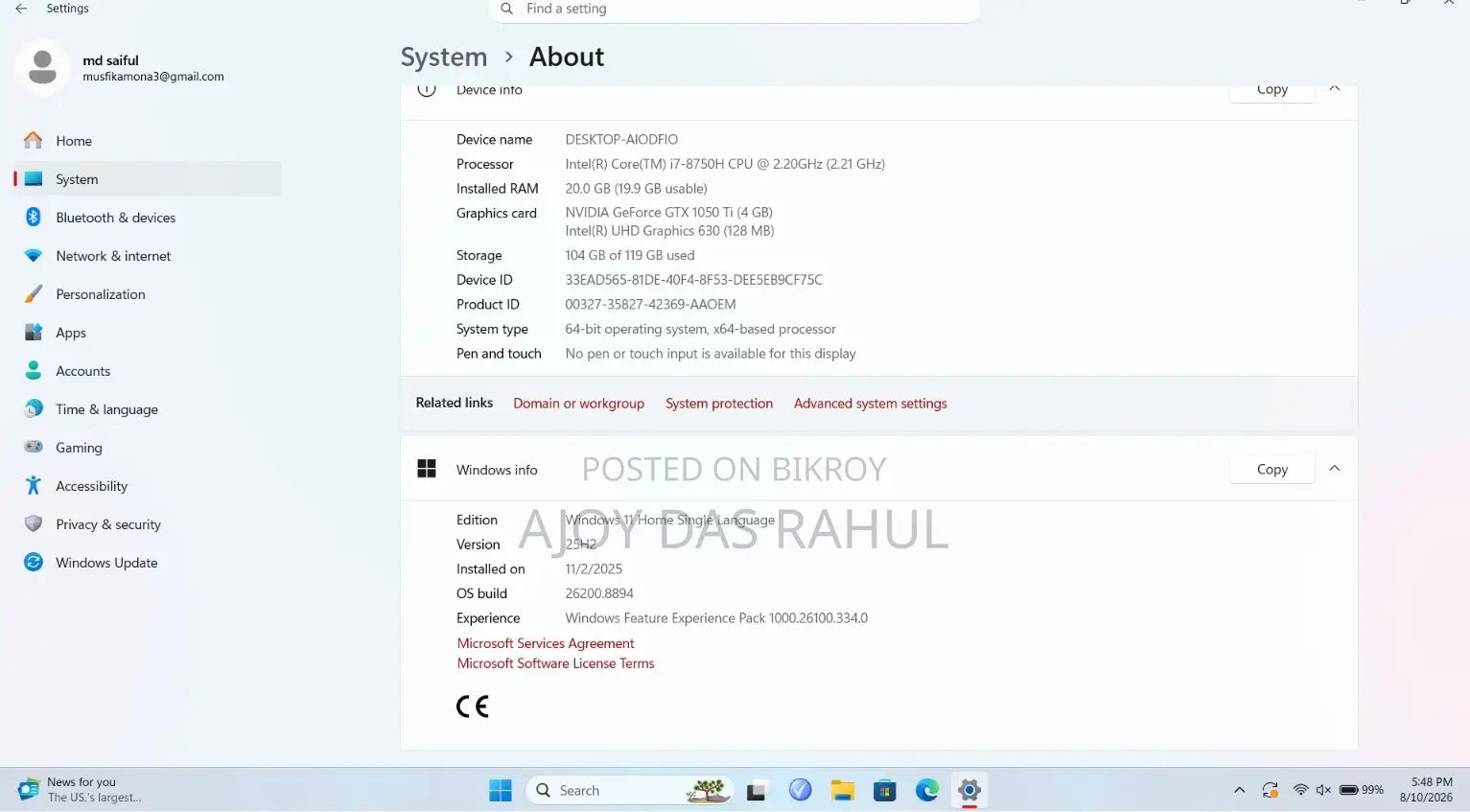Viewport: 1470px width, 812px height.
Task: Click storage value 104 GB of 119 GB used
Action: coord(630,256)
